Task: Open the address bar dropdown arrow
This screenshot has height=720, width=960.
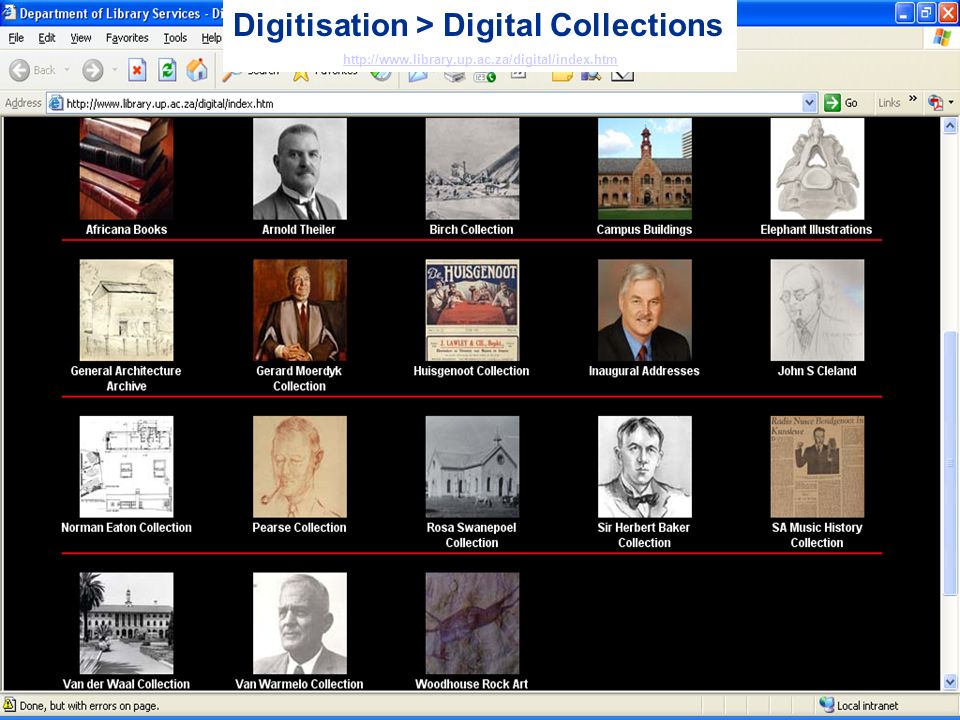Action: click(x=809, y=103)
